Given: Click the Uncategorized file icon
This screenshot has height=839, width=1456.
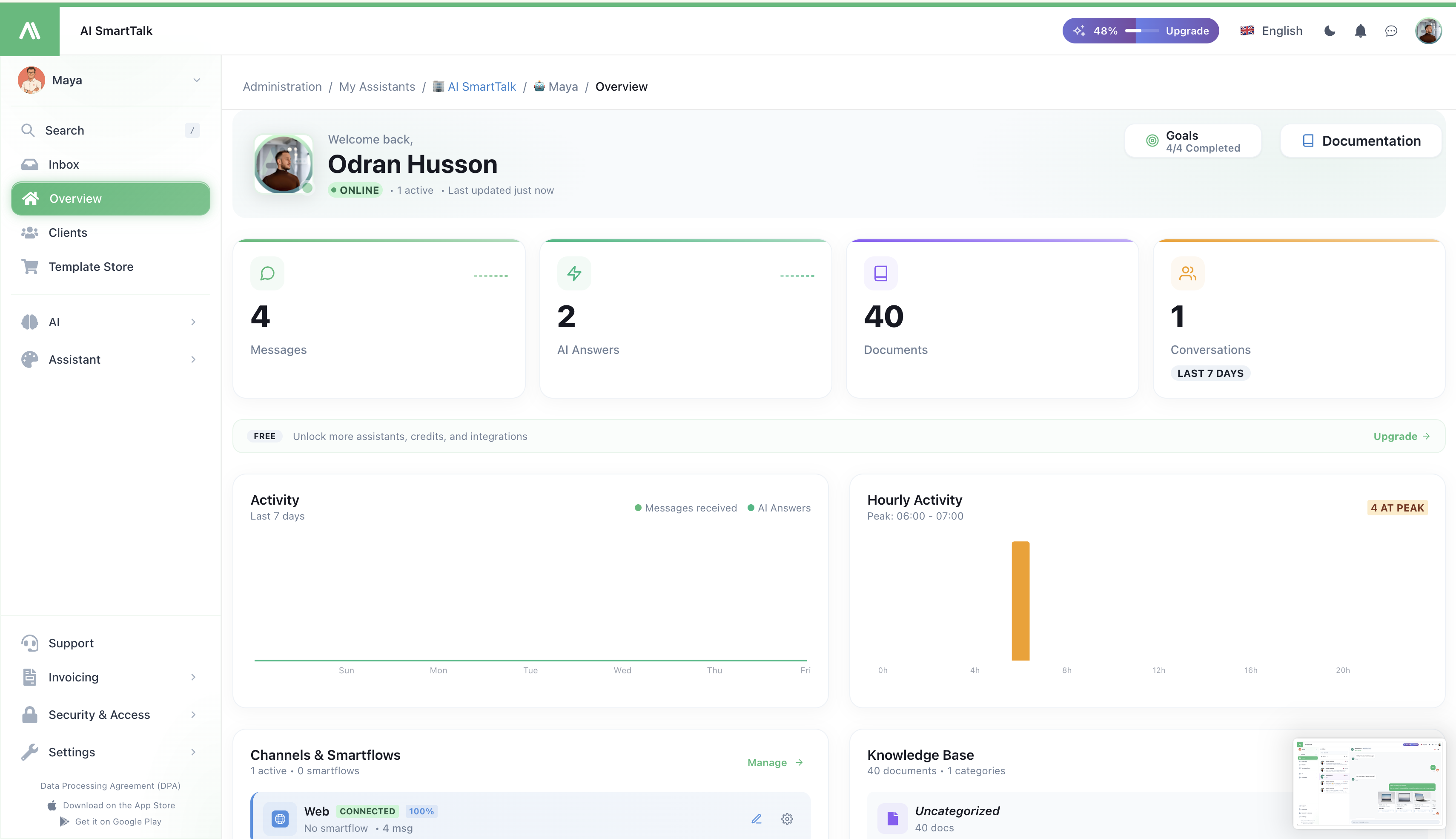Looking at the screenshot, I should [x=893, y=818].
